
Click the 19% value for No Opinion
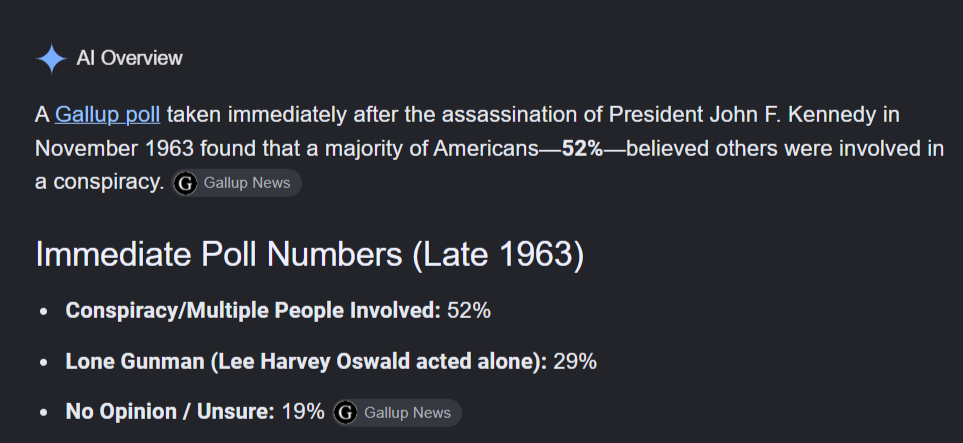point(302,412)
